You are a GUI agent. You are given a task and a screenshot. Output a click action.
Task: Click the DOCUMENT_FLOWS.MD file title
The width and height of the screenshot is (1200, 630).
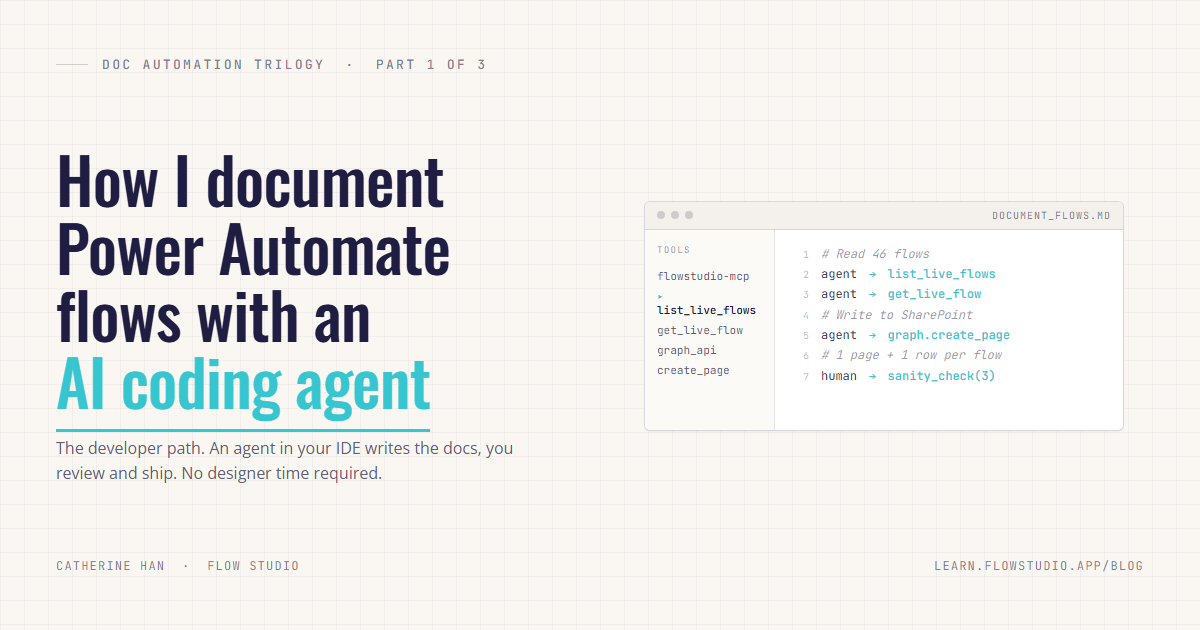tap(1051, 216)
